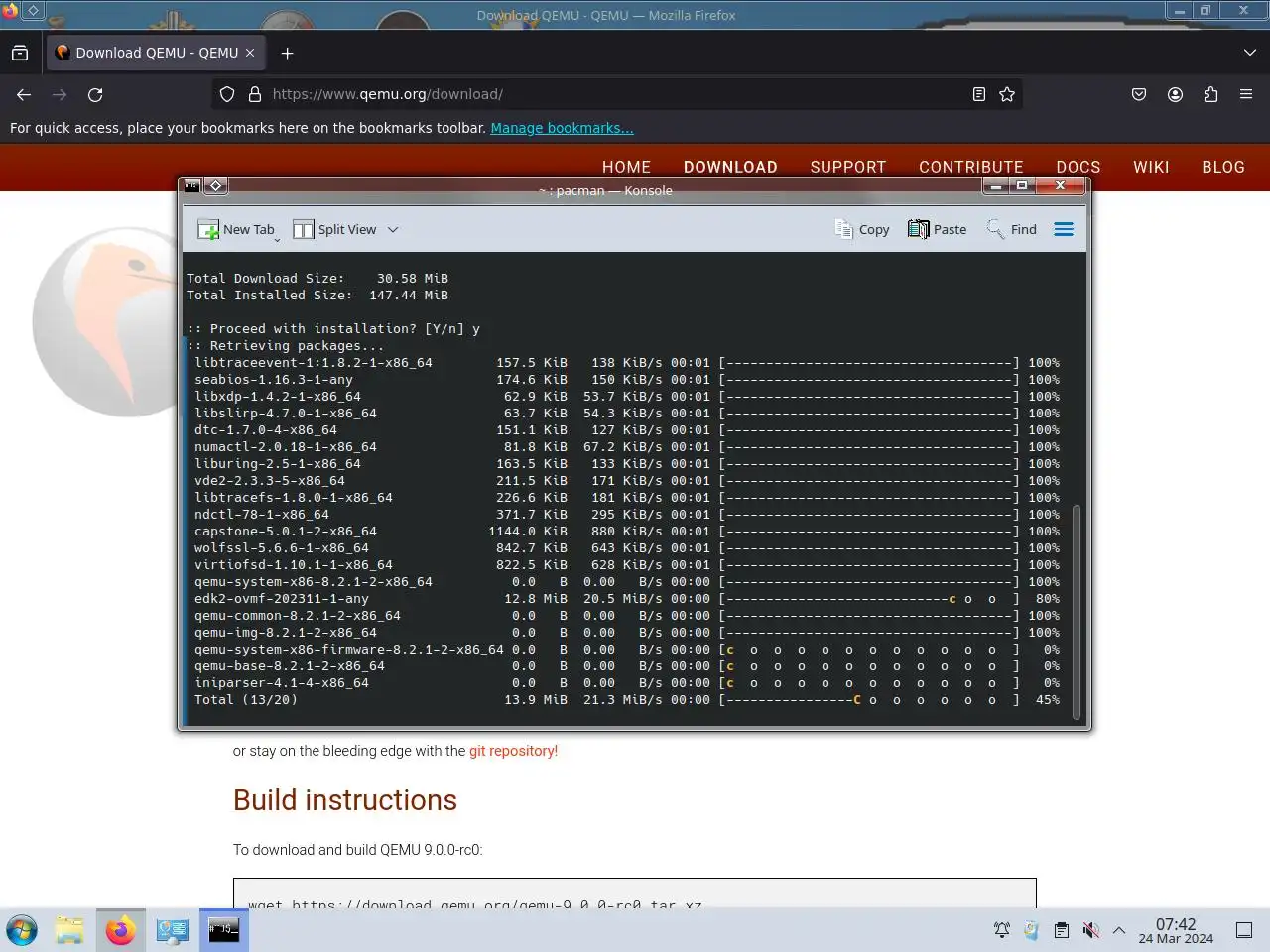Open notifications bell in system tray
The height and width of the screenshot is (952, 1270).
pyautogui.click(x=1002, y=930)
